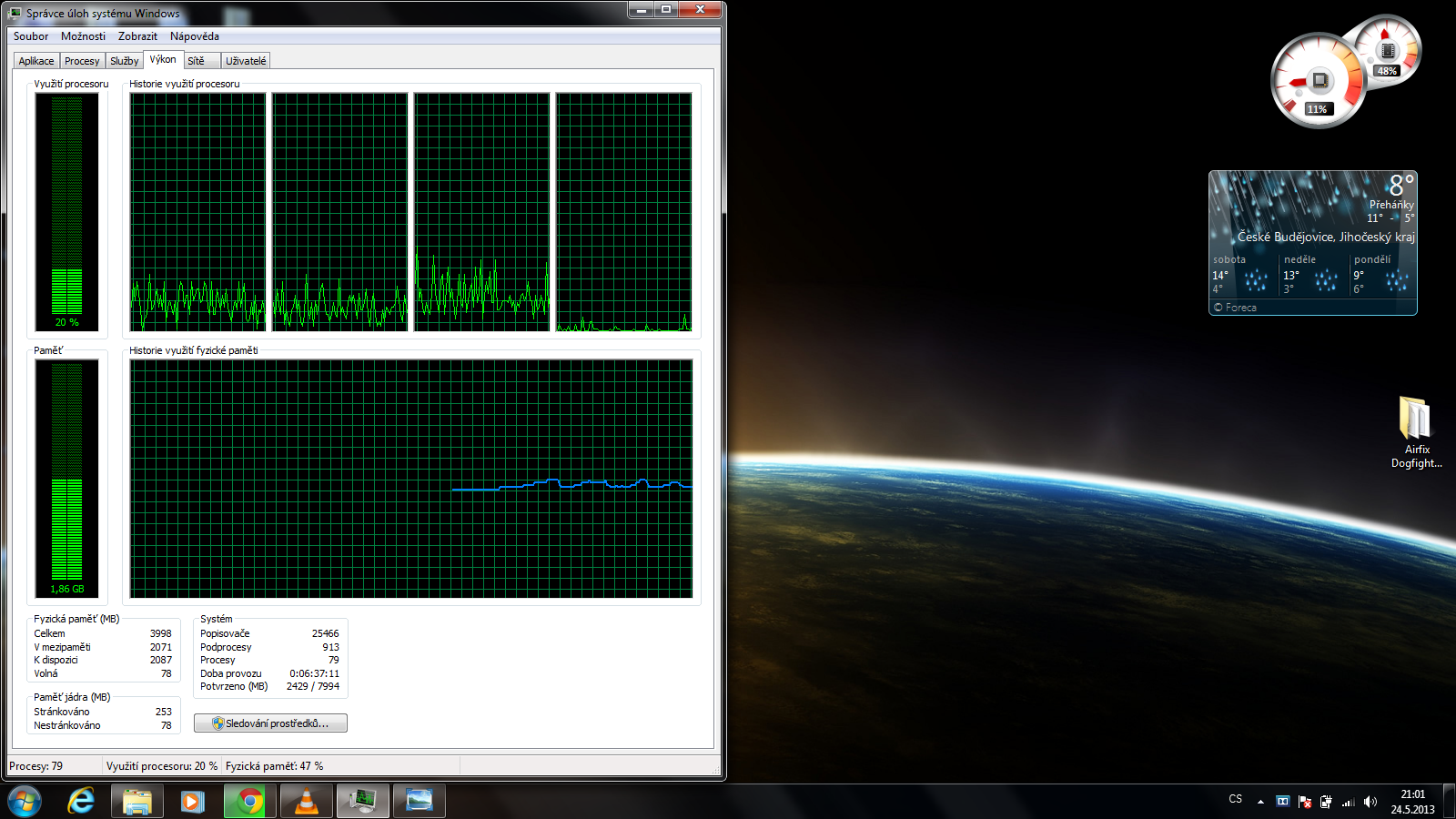Open the Windows Start menu orb
This screenshot has height=819, width=1456.
click(x=25, y=802)
